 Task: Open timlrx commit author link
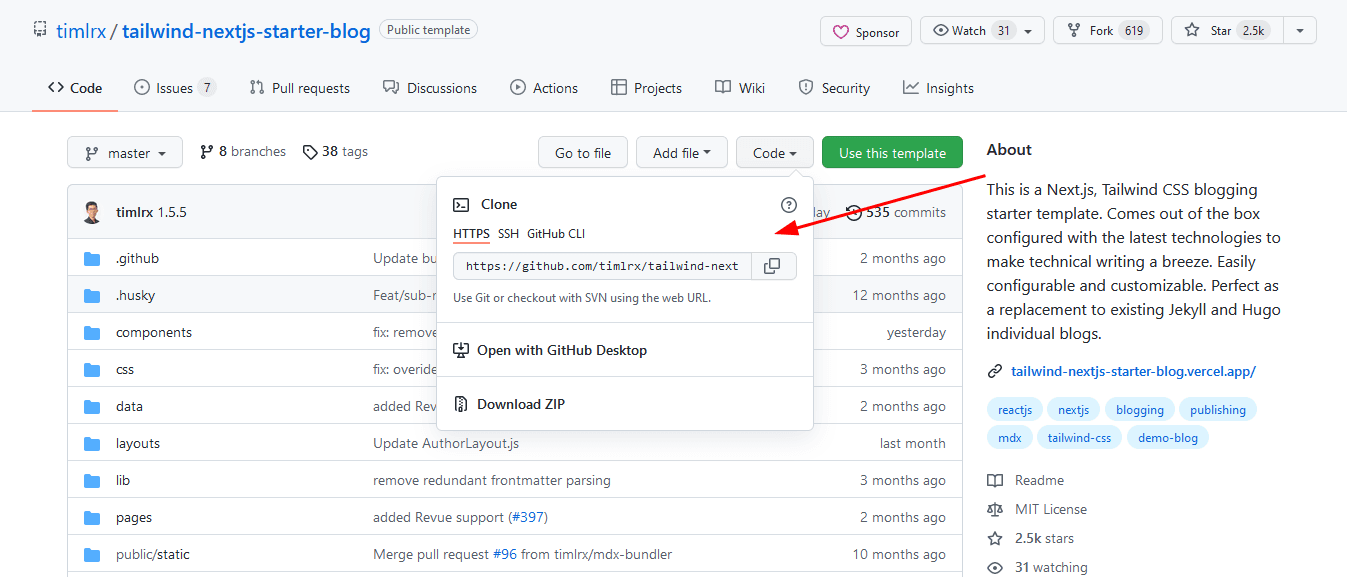134,212
